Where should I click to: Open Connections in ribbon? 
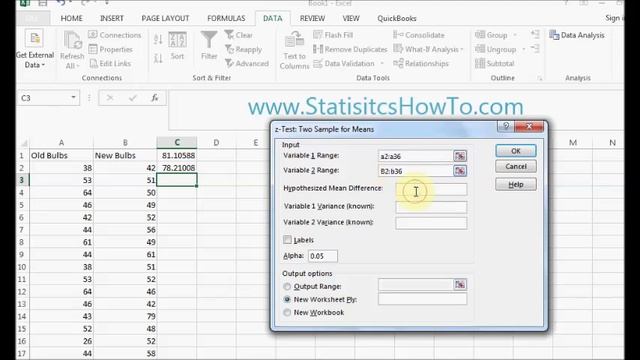coord(115,35)
